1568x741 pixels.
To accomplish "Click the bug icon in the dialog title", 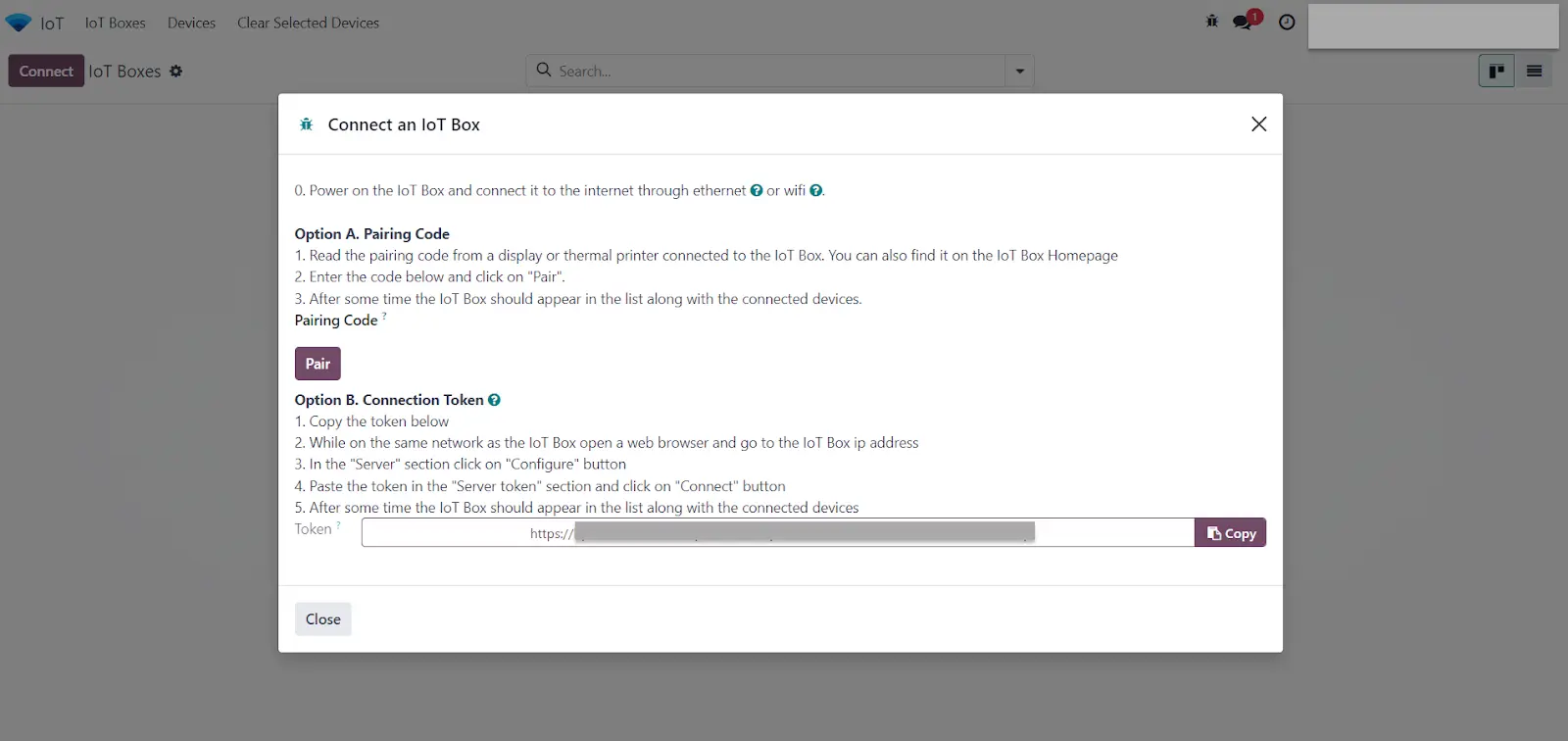I will click(x=307, y=124).
